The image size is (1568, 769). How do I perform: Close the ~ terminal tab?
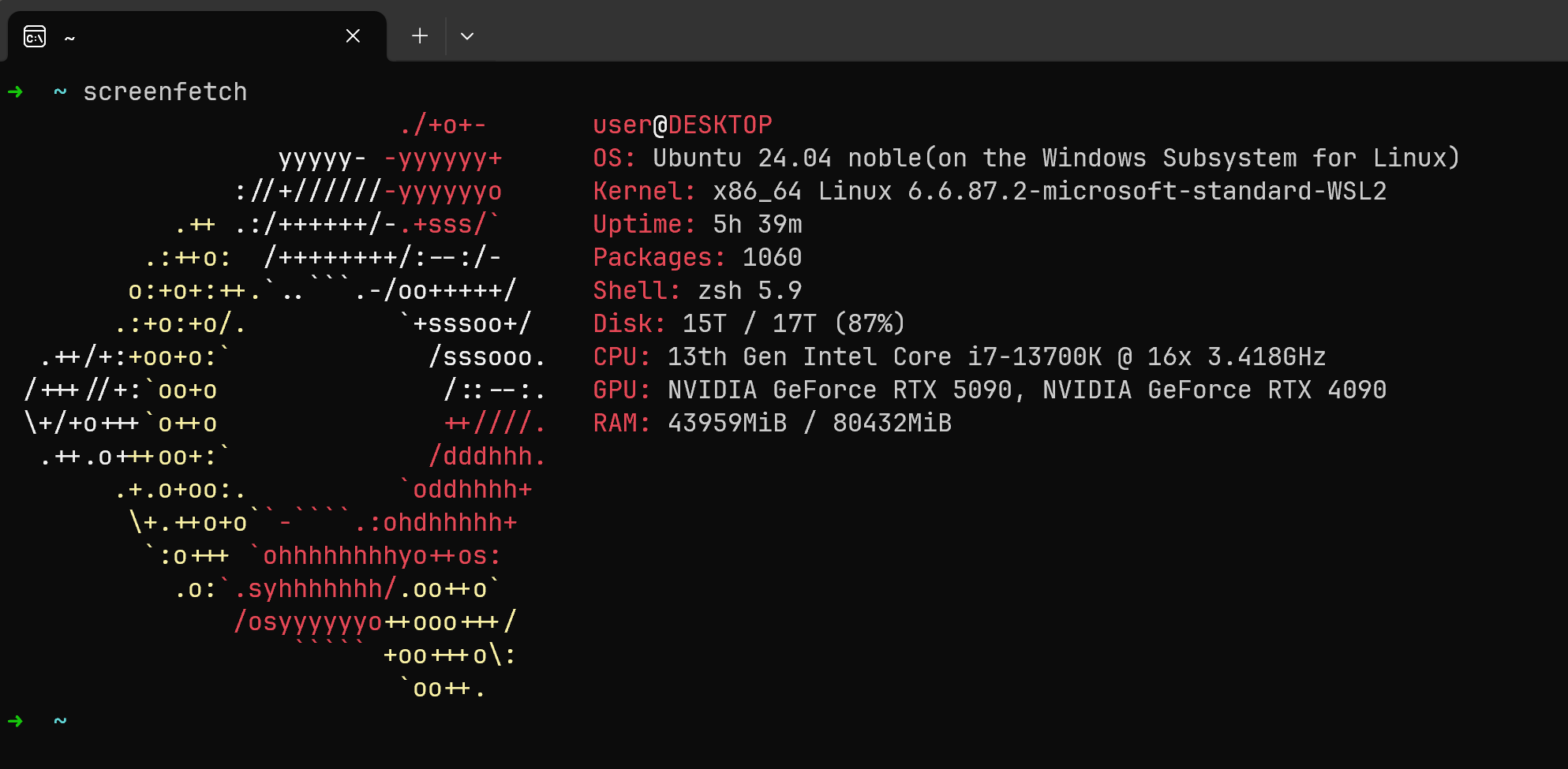point(353,36)
